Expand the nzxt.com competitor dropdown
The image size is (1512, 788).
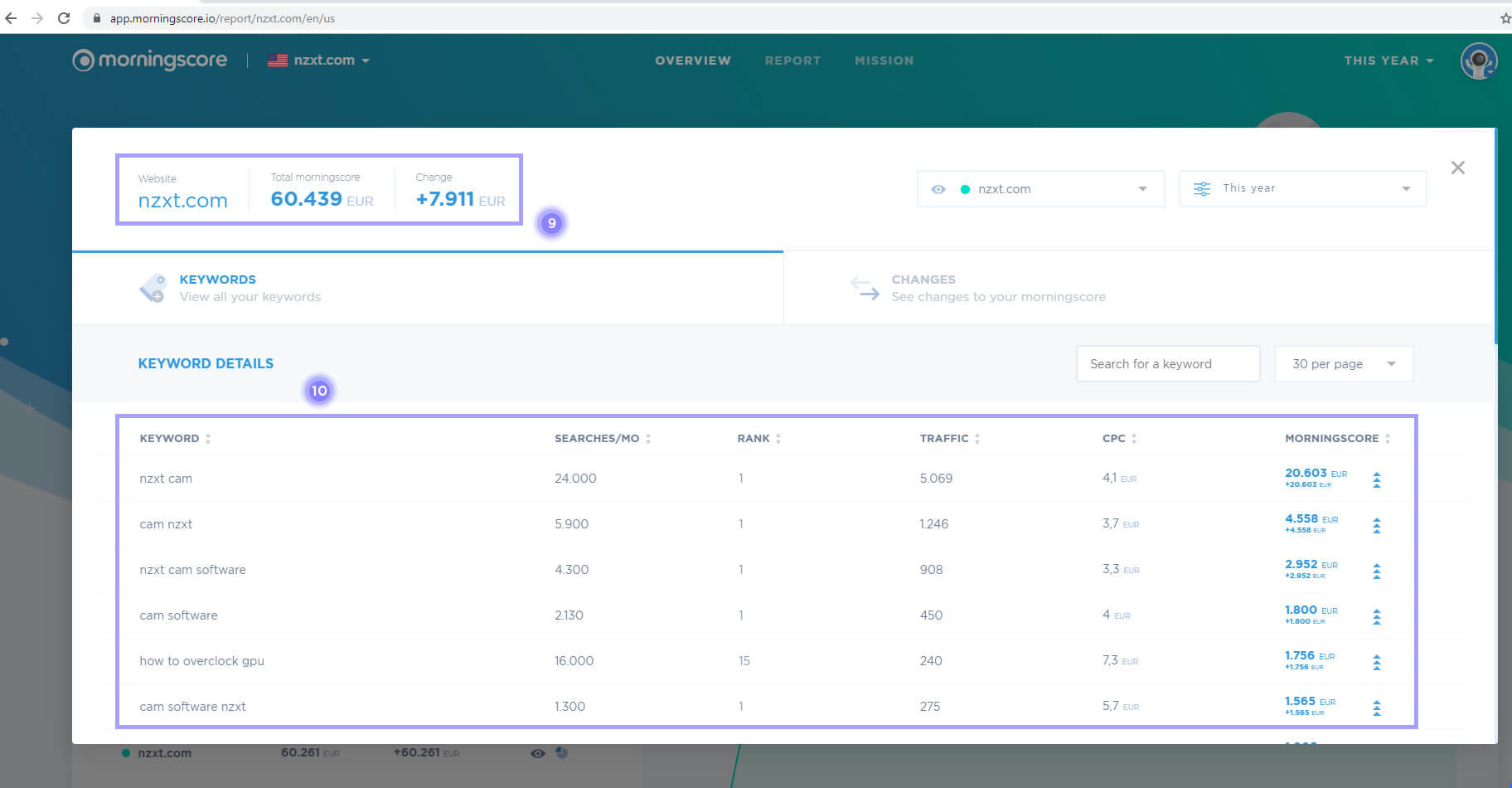pos(1041,189)
